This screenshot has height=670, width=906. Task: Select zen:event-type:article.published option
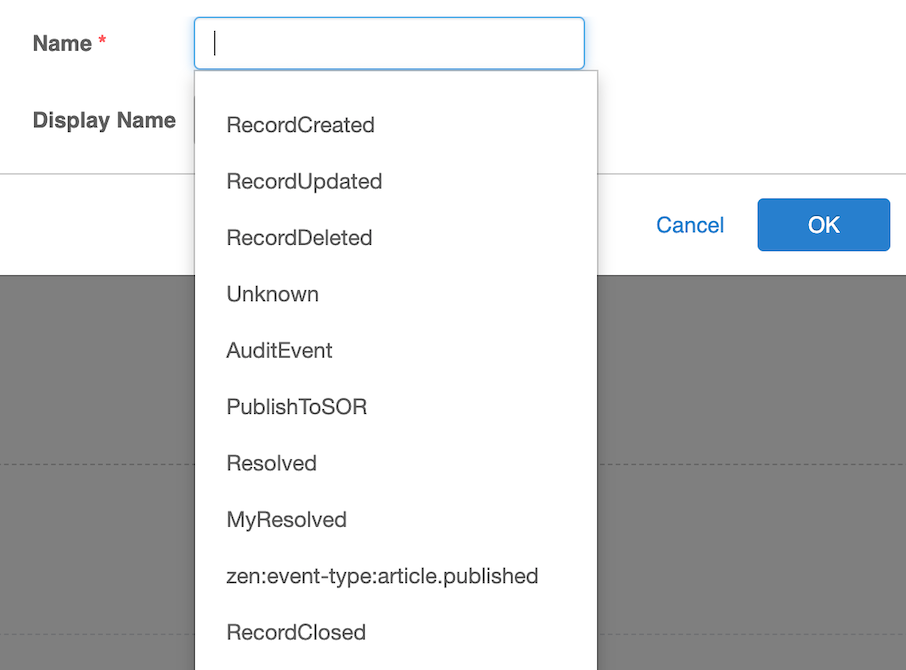coord(396,576)
